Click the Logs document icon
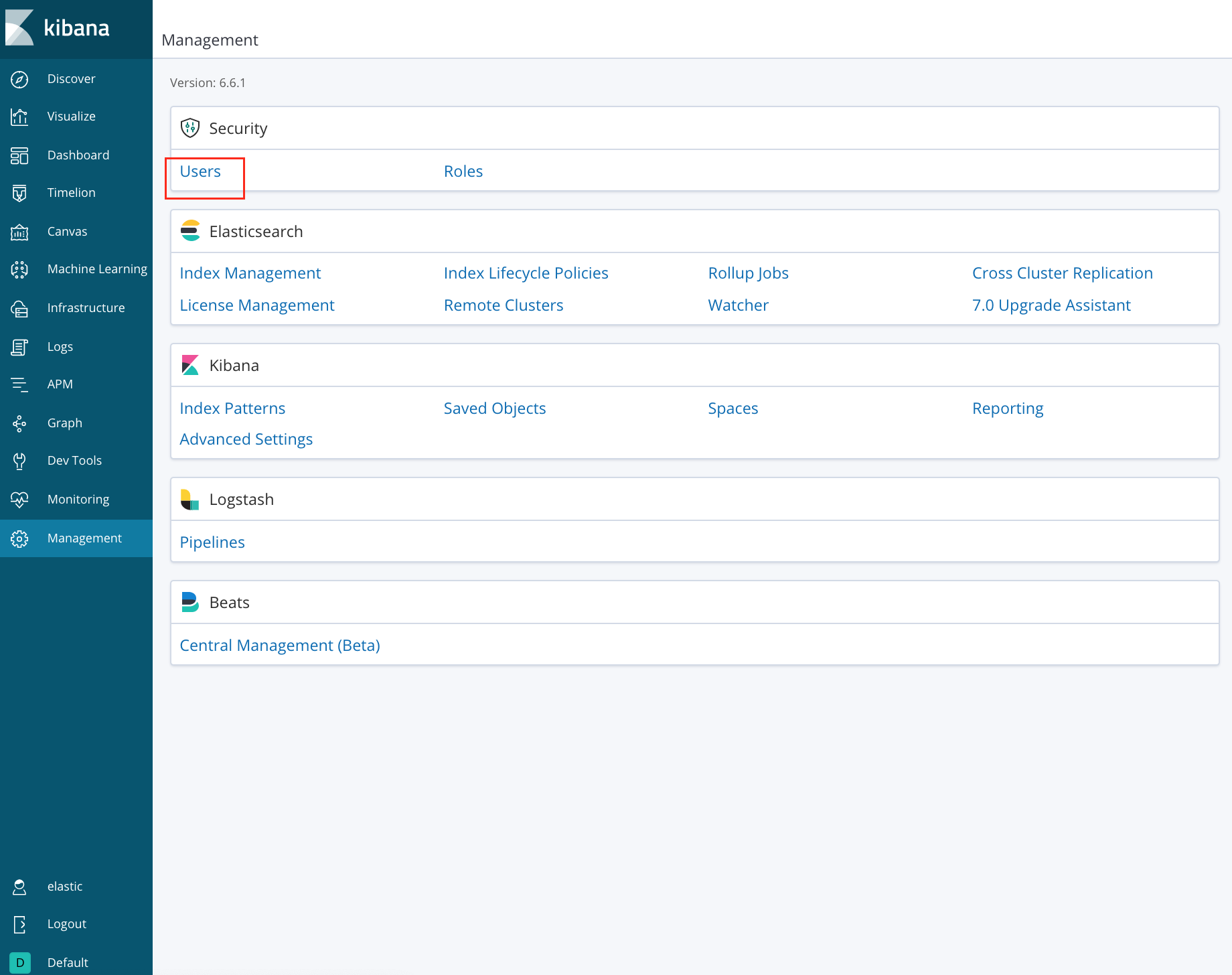1232x975 pixels. pyautogui.click(x=19, y=347)
